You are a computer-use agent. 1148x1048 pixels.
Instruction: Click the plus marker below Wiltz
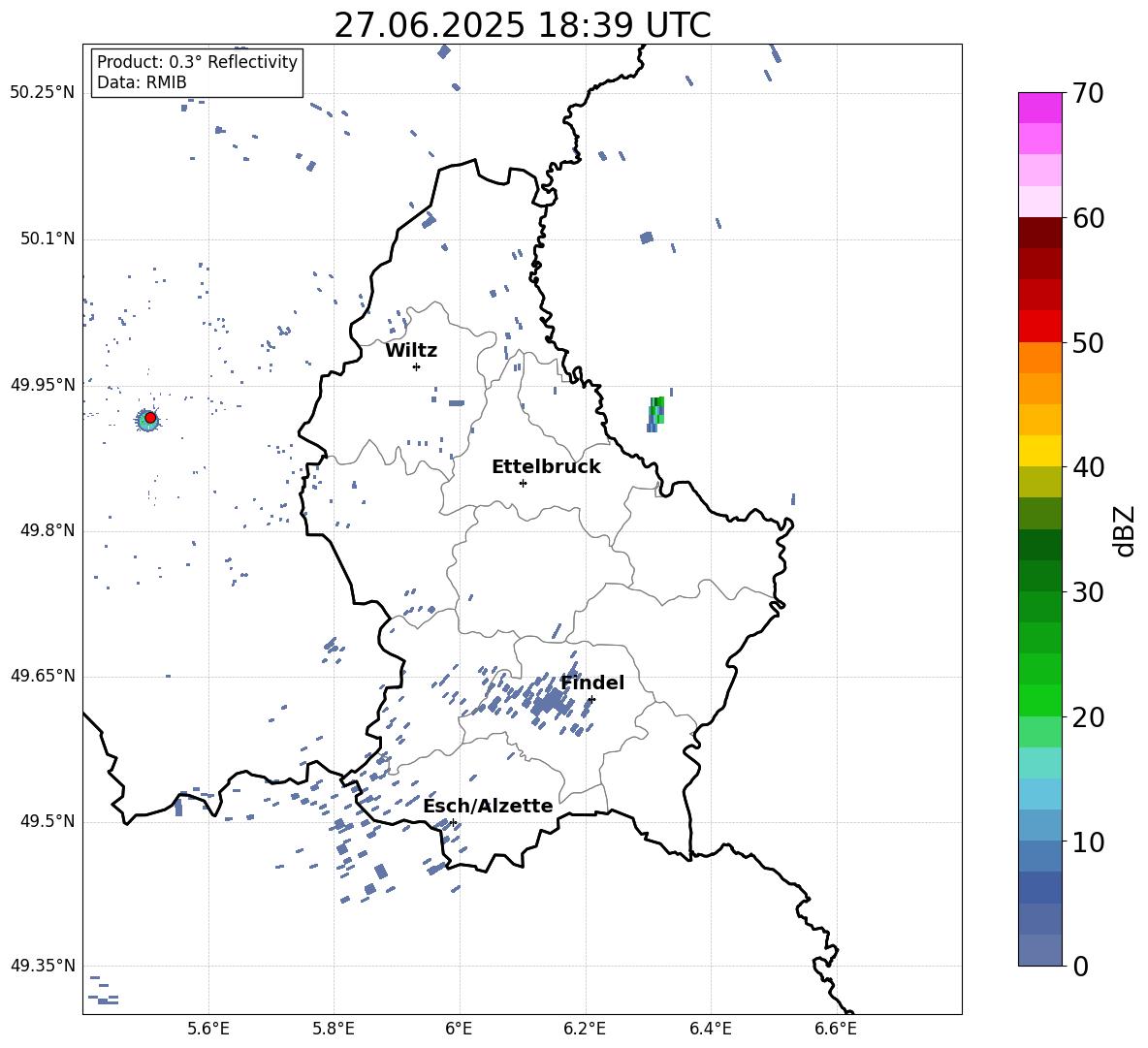click(x=417, y=366)
